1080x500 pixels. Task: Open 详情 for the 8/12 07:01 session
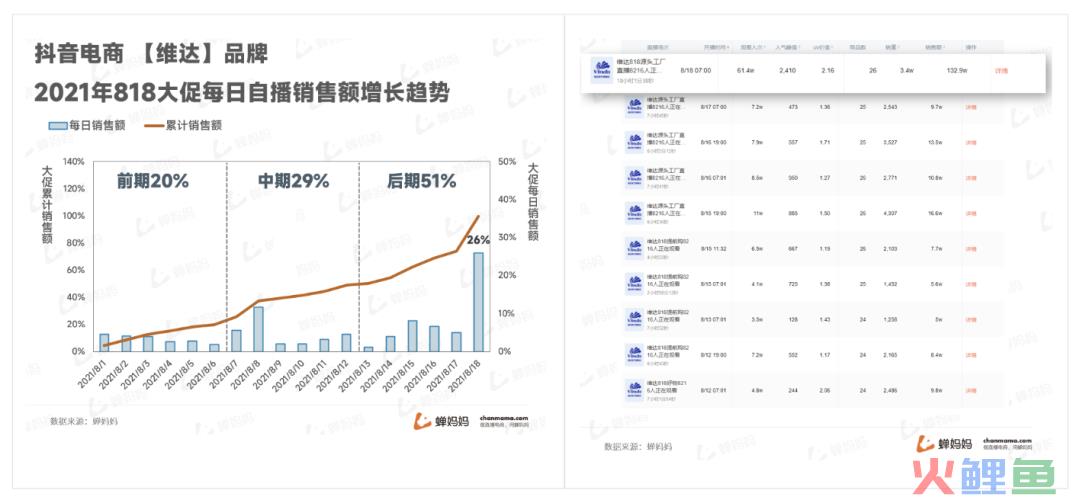pyautogui.click(x=970, y=390)
